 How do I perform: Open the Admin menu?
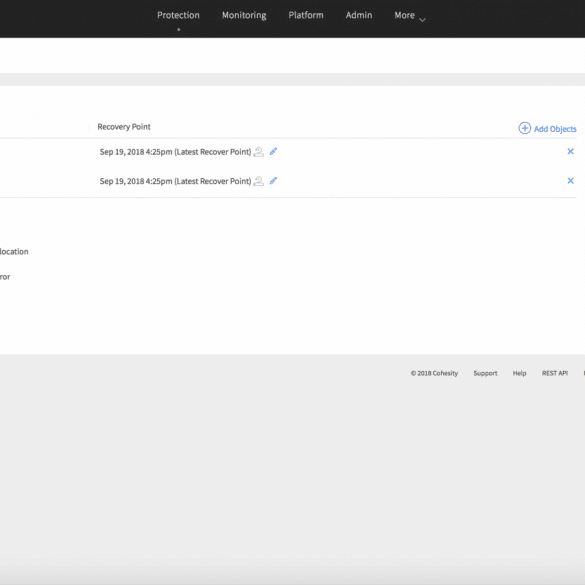359,15
